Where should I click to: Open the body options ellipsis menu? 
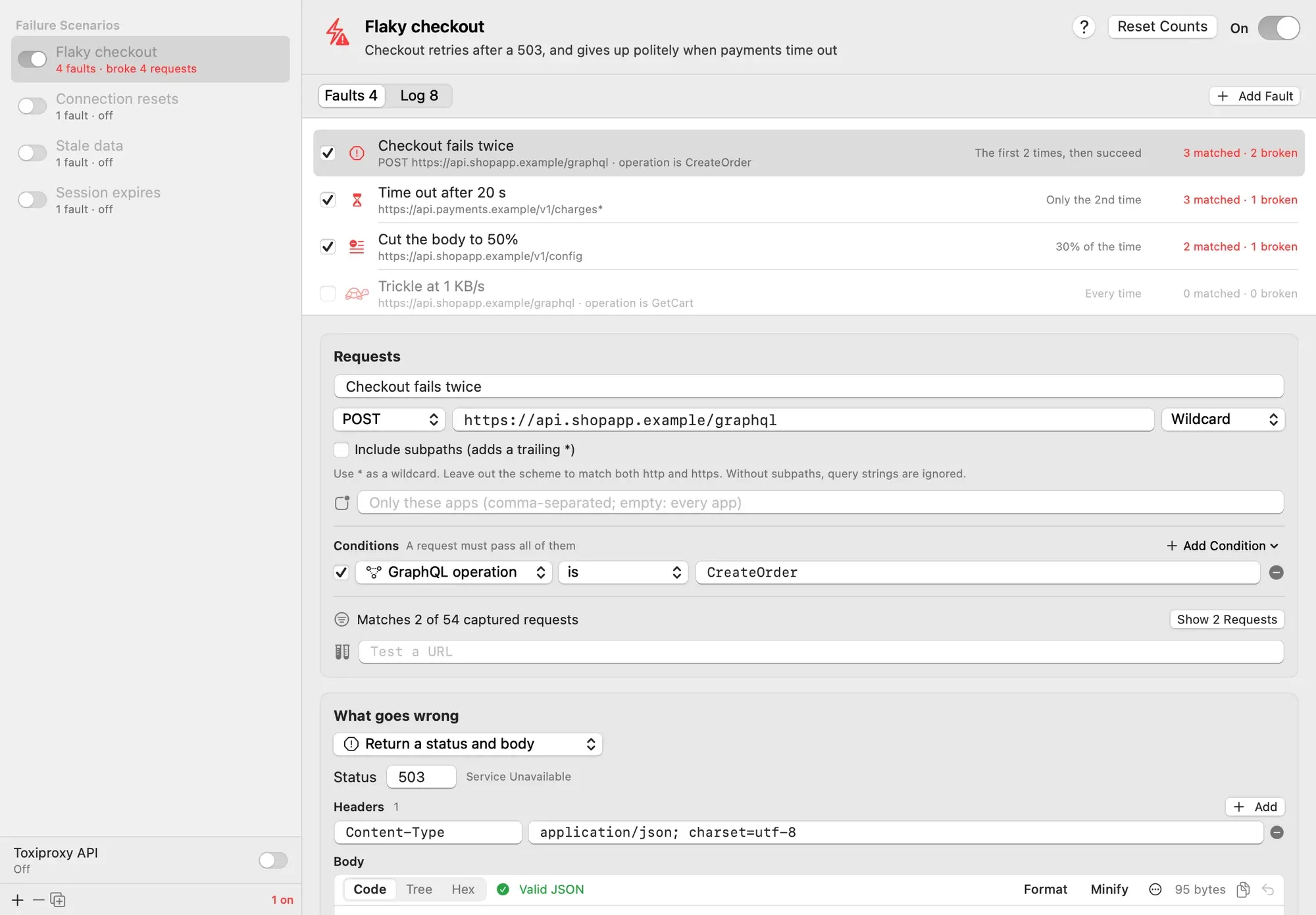pos(1155,890)
